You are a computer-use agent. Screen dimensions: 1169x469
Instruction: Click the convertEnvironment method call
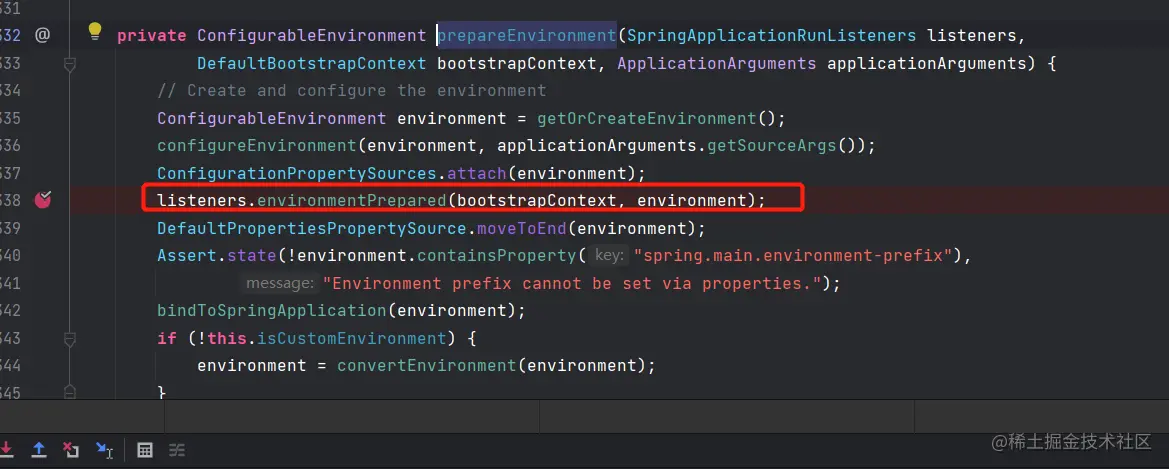pos(426,365)
